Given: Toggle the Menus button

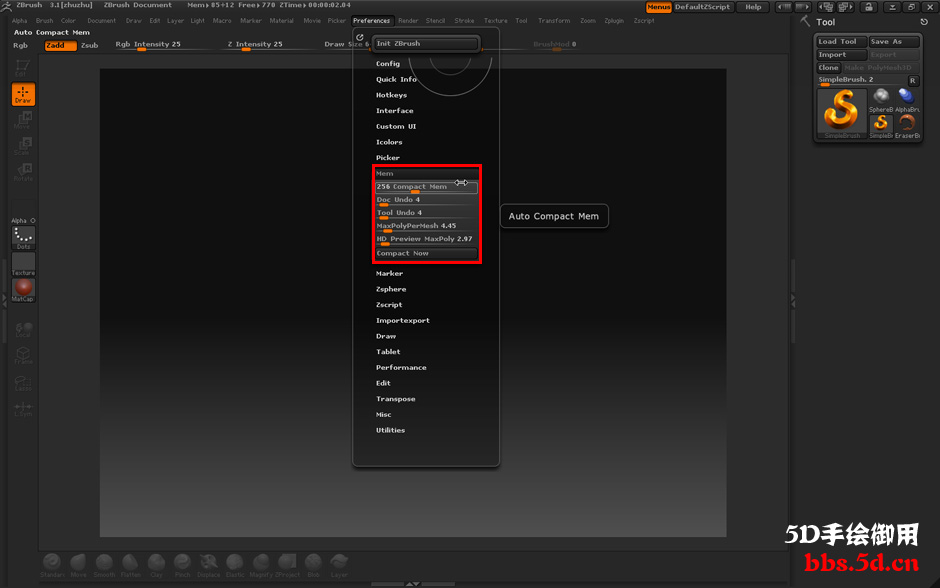Looking at the screenshot, I should [658, 7].
